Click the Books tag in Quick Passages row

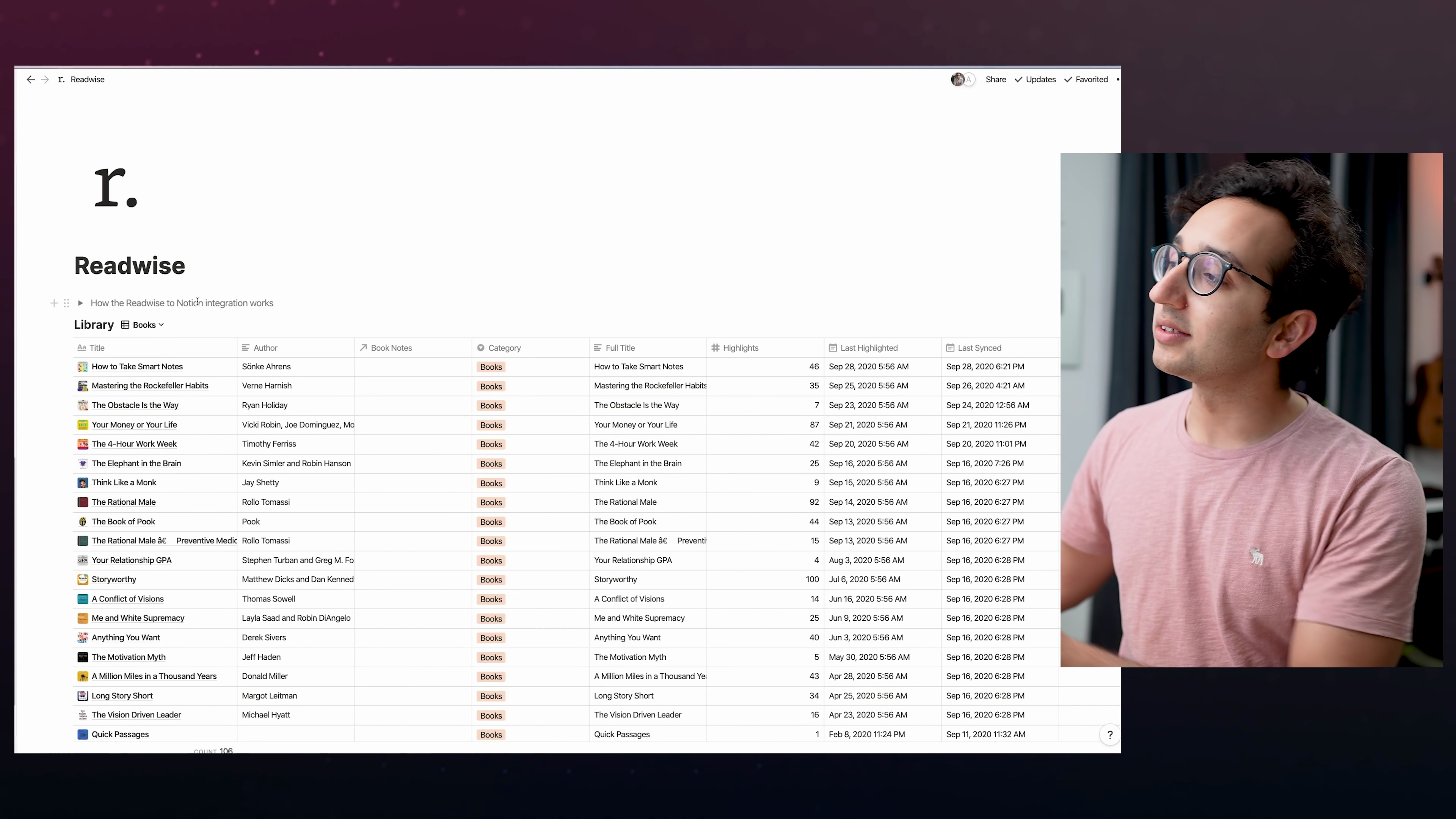point(491,735)
